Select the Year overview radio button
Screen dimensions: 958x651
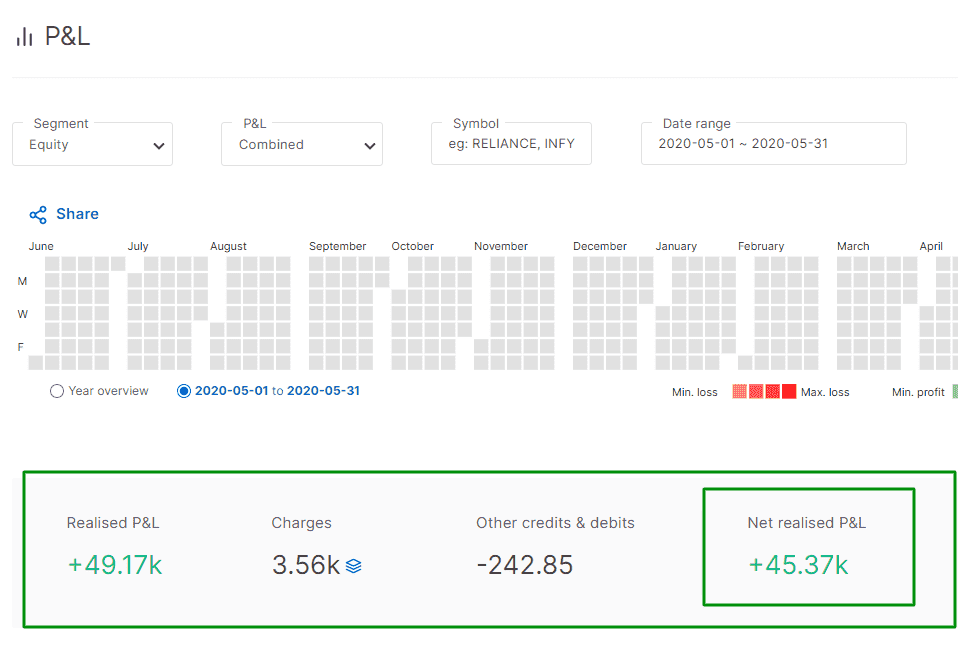click(57, 391)
